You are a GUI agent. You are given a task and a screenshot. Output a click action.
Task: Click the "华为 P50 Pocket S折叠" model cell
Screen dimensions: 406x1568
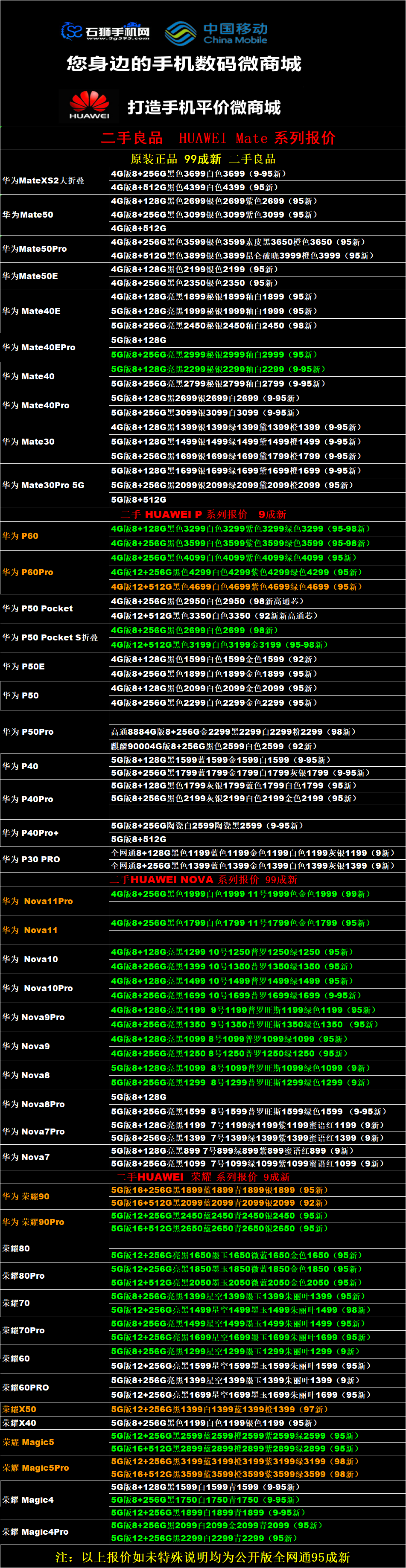(x=55, y=637)
